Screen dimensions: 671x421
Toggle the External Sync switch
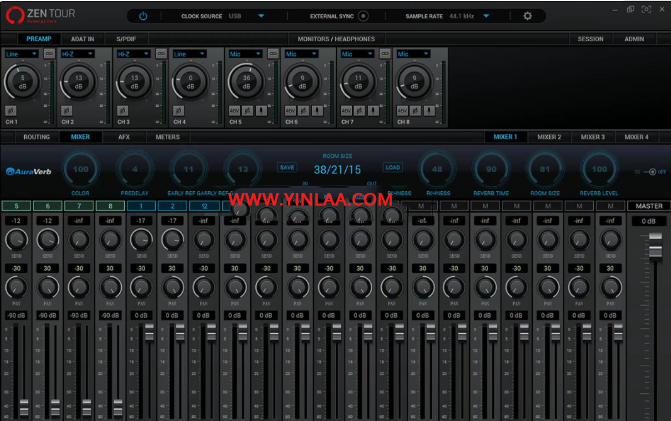[x=363, y=16]
